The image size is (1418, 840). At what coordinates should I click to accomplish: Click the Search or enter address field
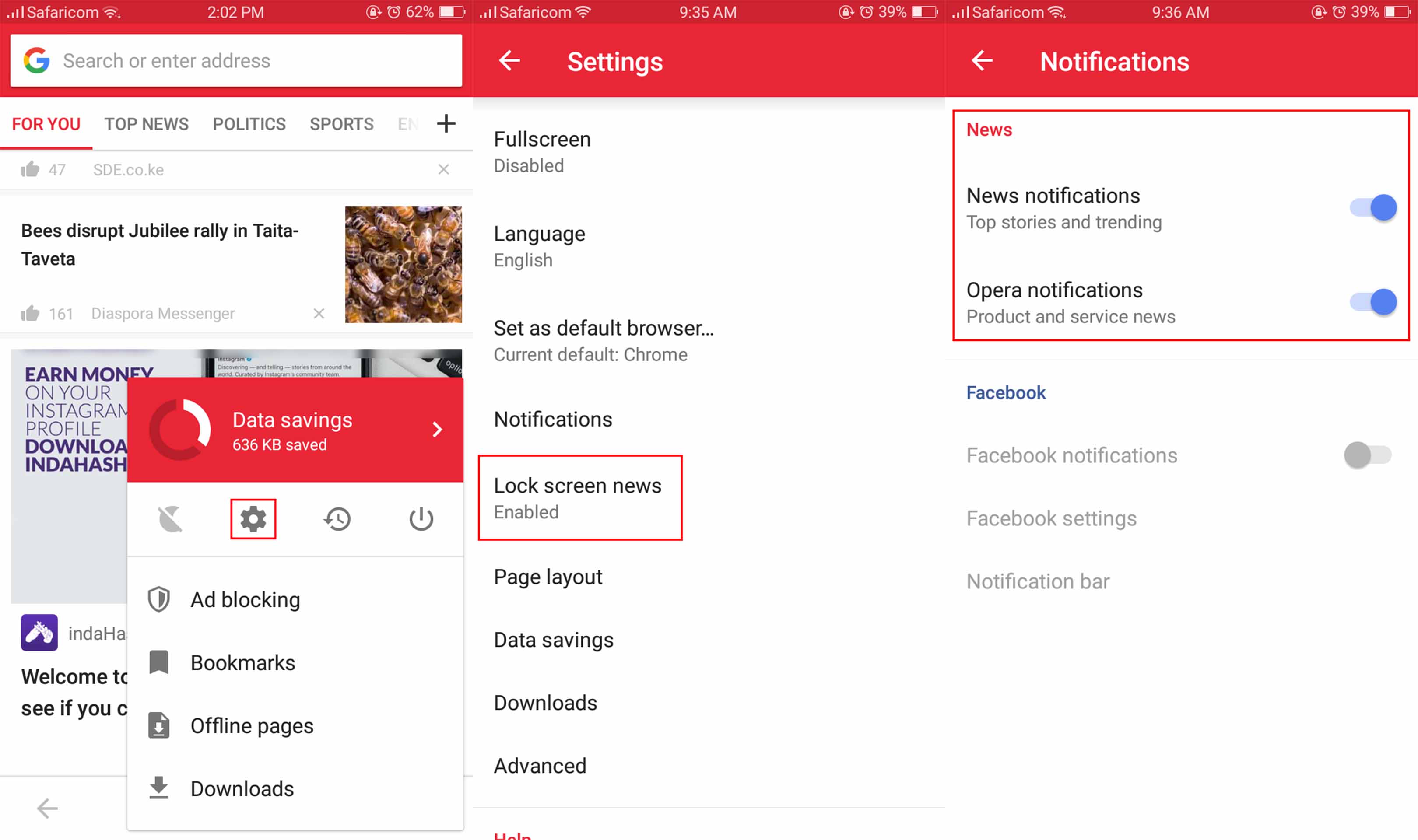pyautogui.click(x=236, y=60)
